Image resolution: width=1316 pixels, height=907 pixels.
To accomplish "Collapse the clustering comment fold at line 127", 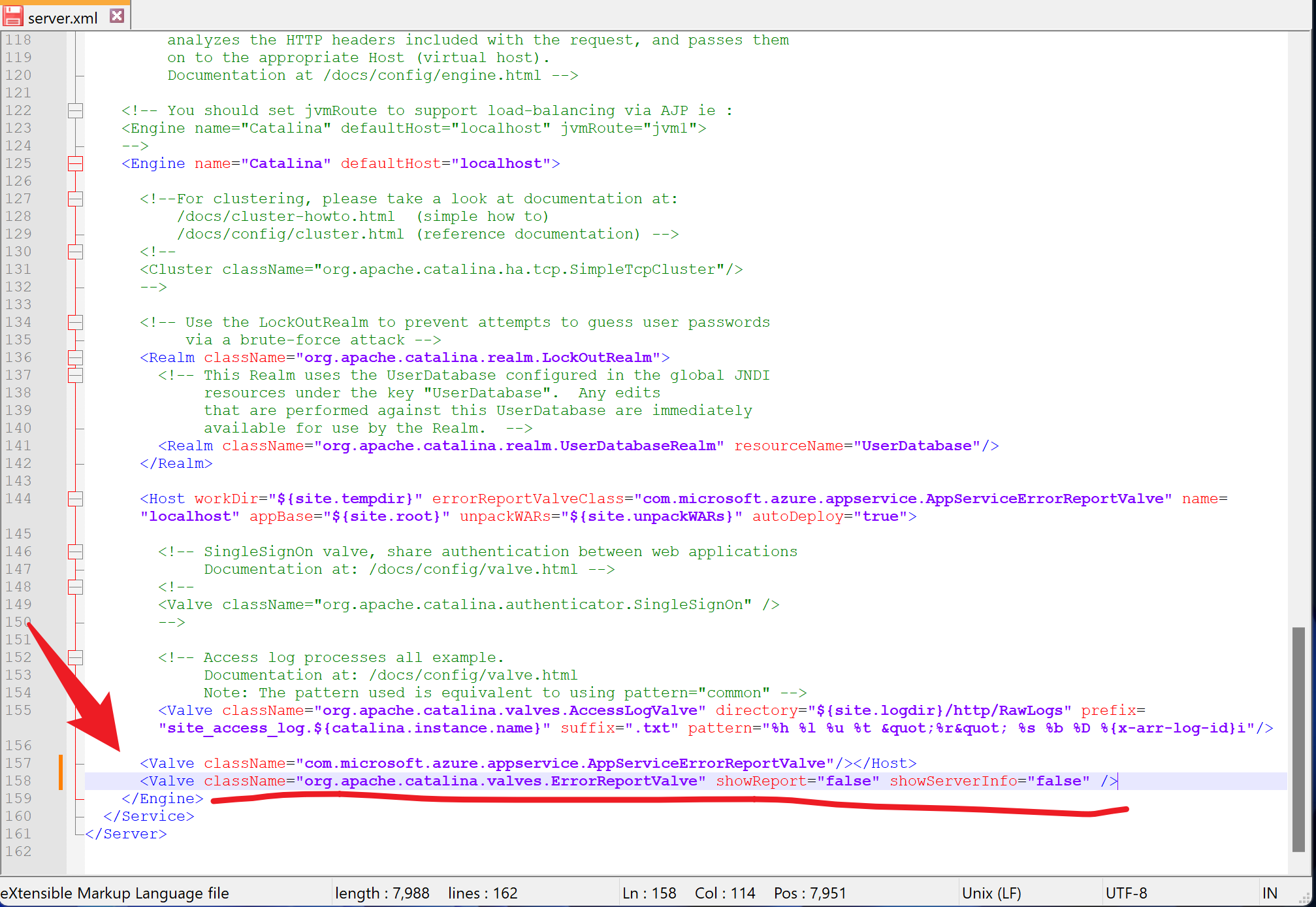I will [76, 199].
